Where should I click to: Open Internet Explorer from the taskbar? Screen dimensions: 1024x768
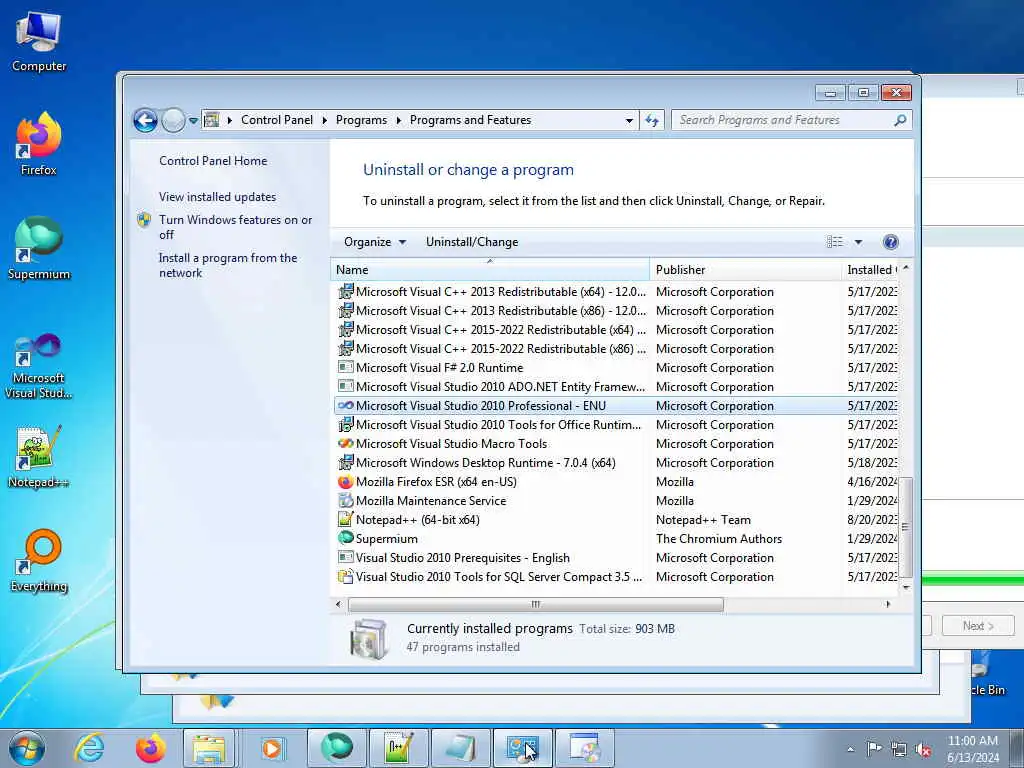point(88,748)
